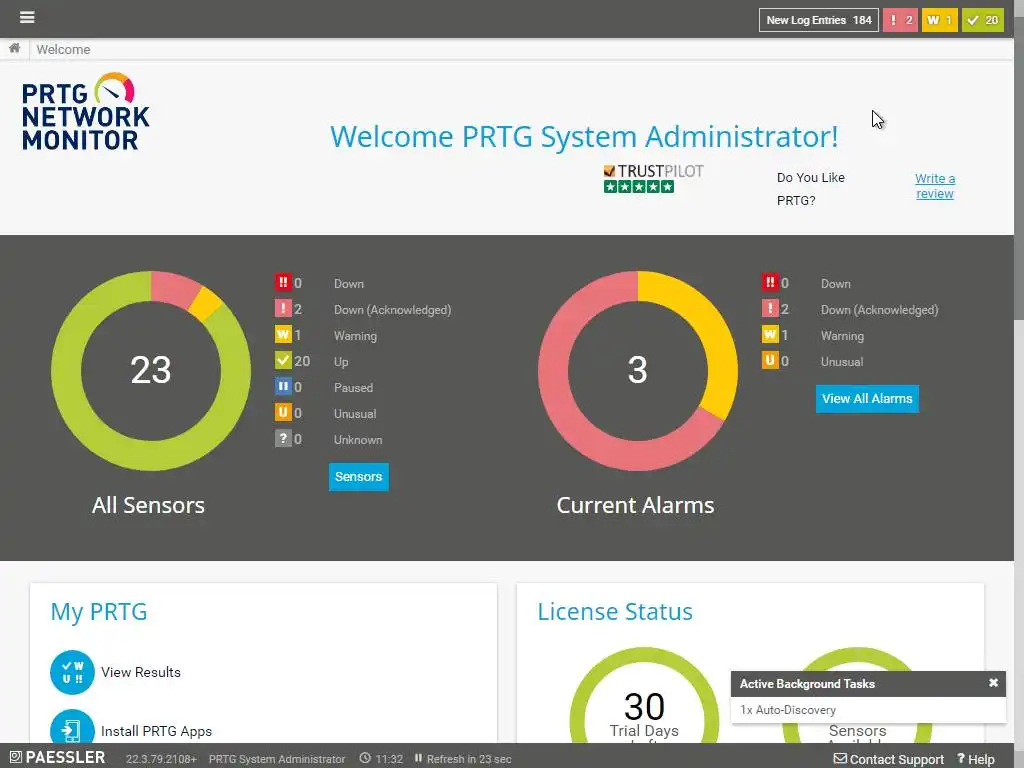Click Up checkmark icon in sensors legend

pyautogui.click(x=283, y=360)
